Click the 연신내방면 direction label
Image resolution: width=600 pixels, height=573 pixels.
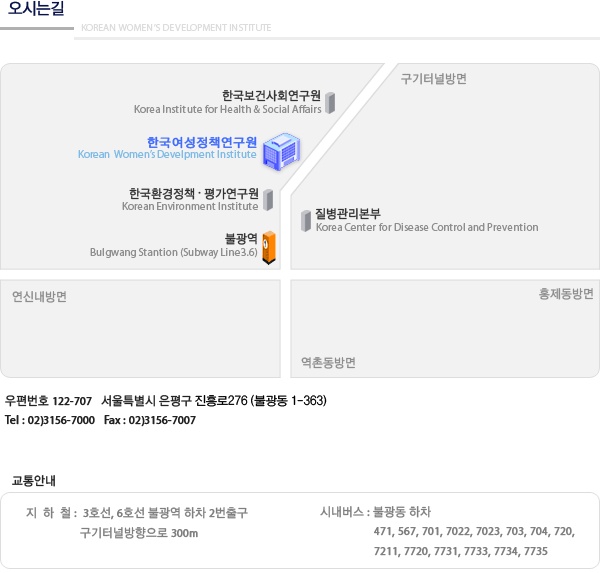[x=39, y=296]
